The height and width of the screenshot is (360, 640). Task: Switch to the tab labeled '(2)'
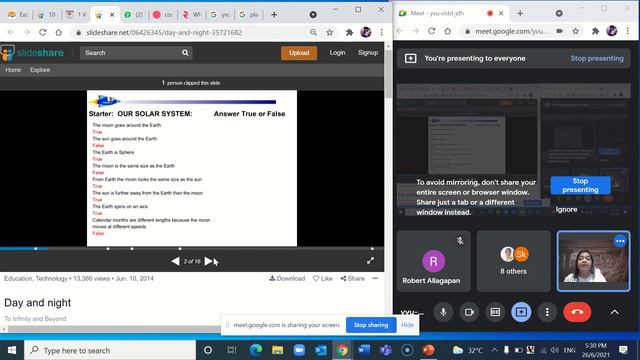coord(133,15)
